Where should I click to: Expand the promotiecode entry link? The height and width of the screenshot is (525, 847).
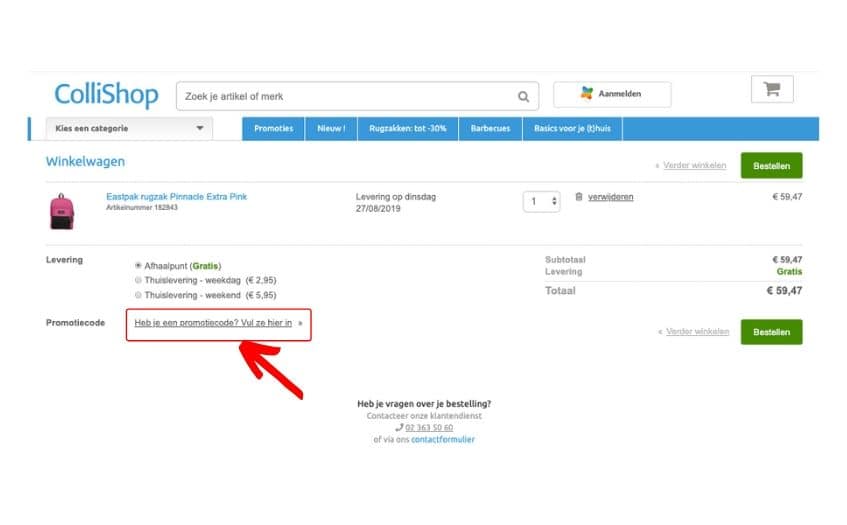tap(213, 323)
